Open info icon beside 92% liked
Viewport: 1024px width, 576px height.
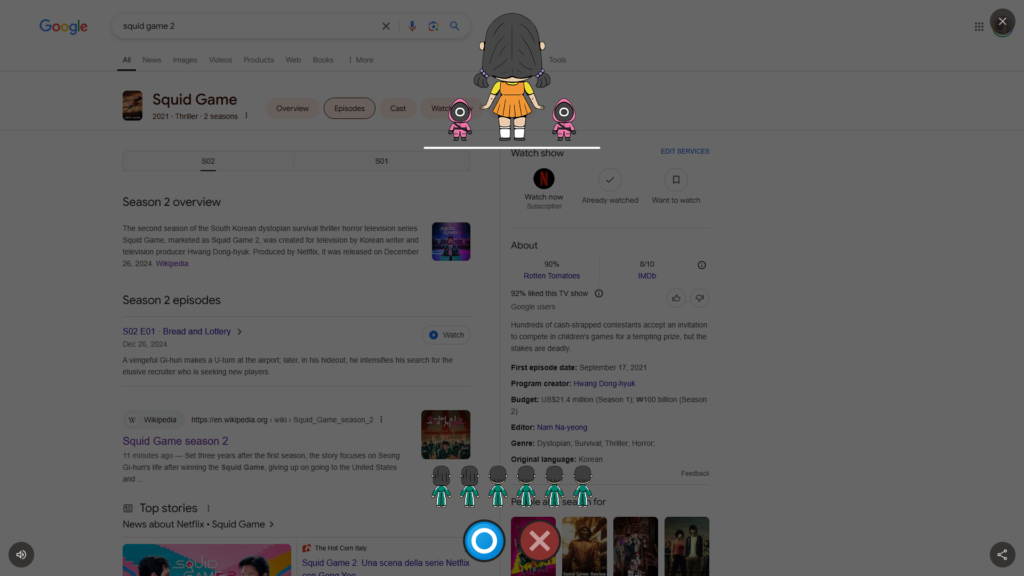point(599,293)
